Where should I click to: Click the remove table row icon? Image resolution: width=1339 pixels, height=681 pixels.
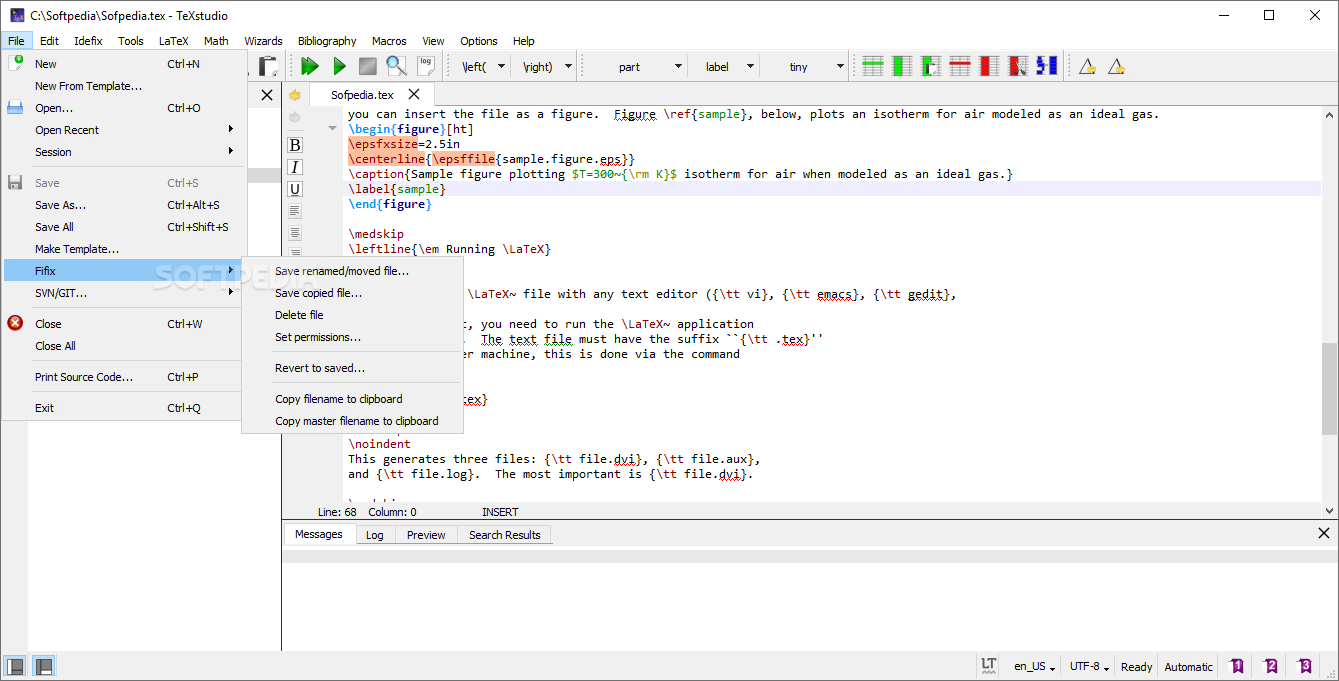coord(960,66)
